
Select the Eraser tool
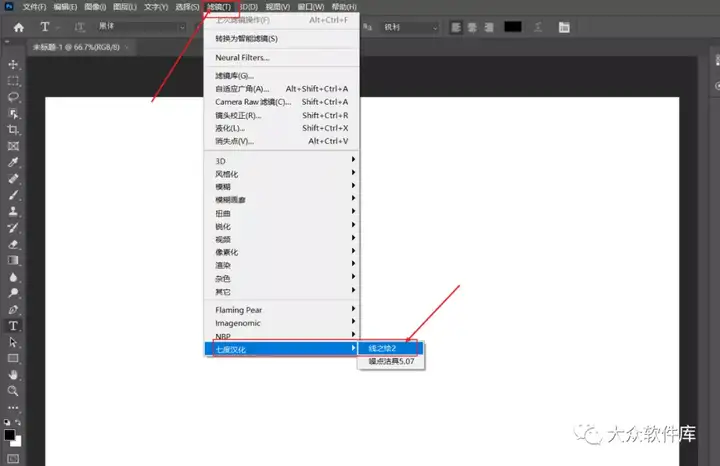tap(13, 244)
